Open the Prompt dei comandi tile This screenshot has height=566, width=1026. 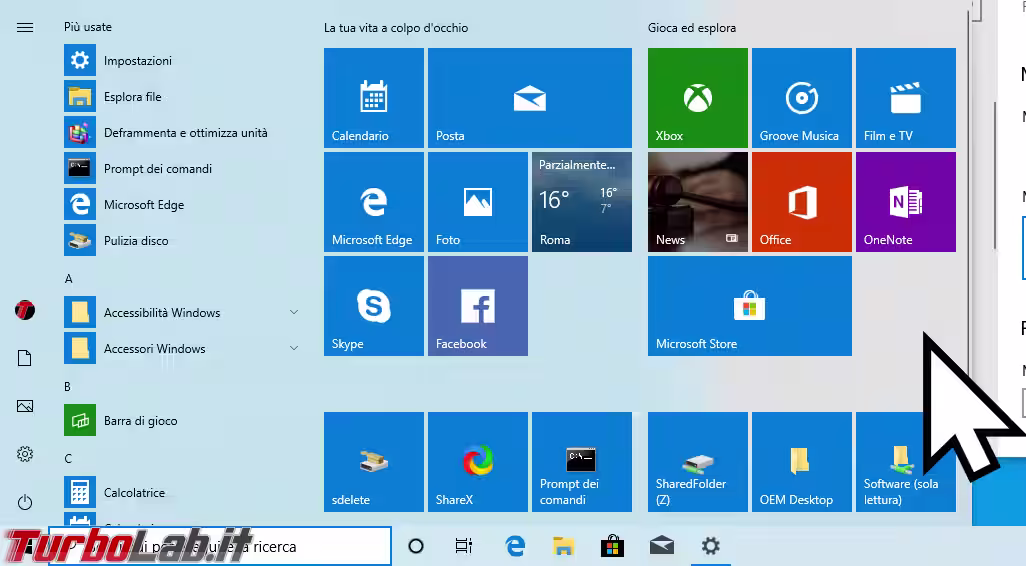(582, 461)
